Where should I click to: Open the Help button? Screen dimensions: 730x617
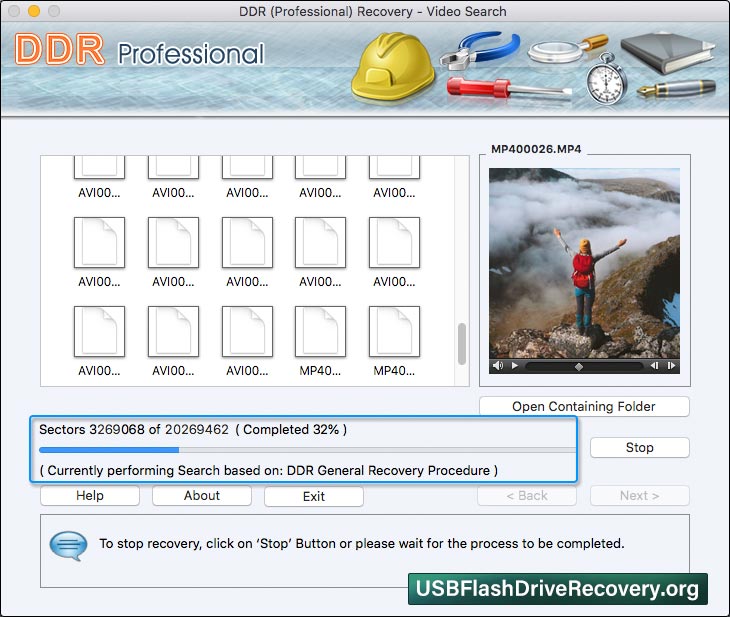click(x=90, y=495)
